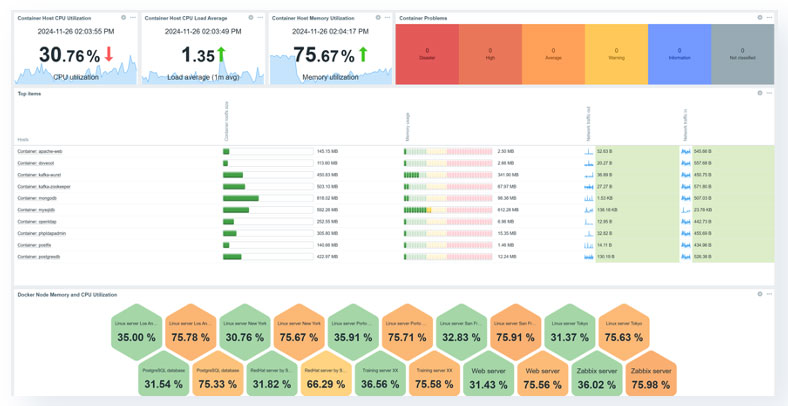Click the yellow Warning severity tile
The width and height of the screenshot is (788, 406).
coord(616,54)
